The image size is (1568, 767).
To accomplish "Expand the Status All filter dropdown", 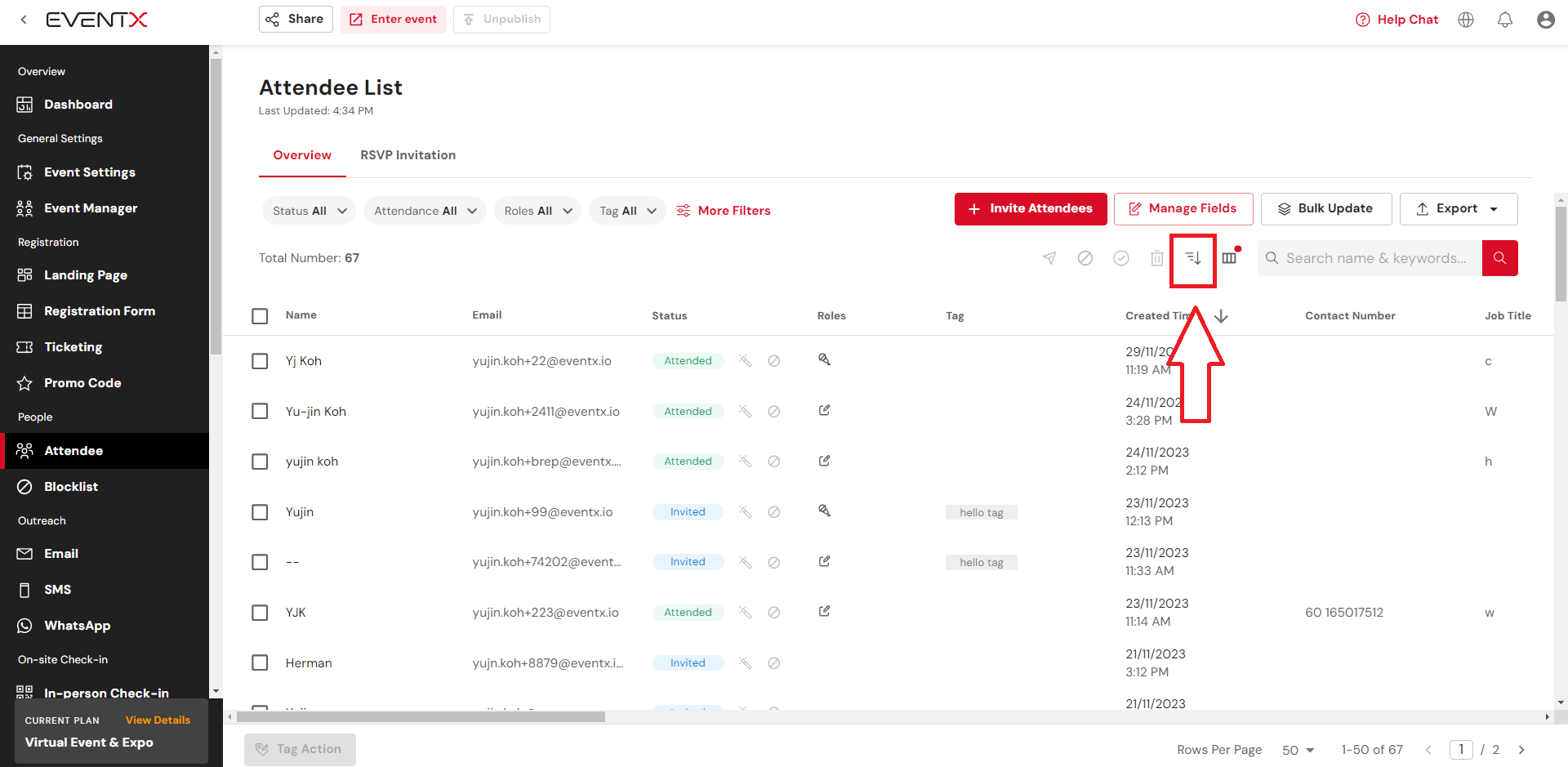I will click(309, 211).
